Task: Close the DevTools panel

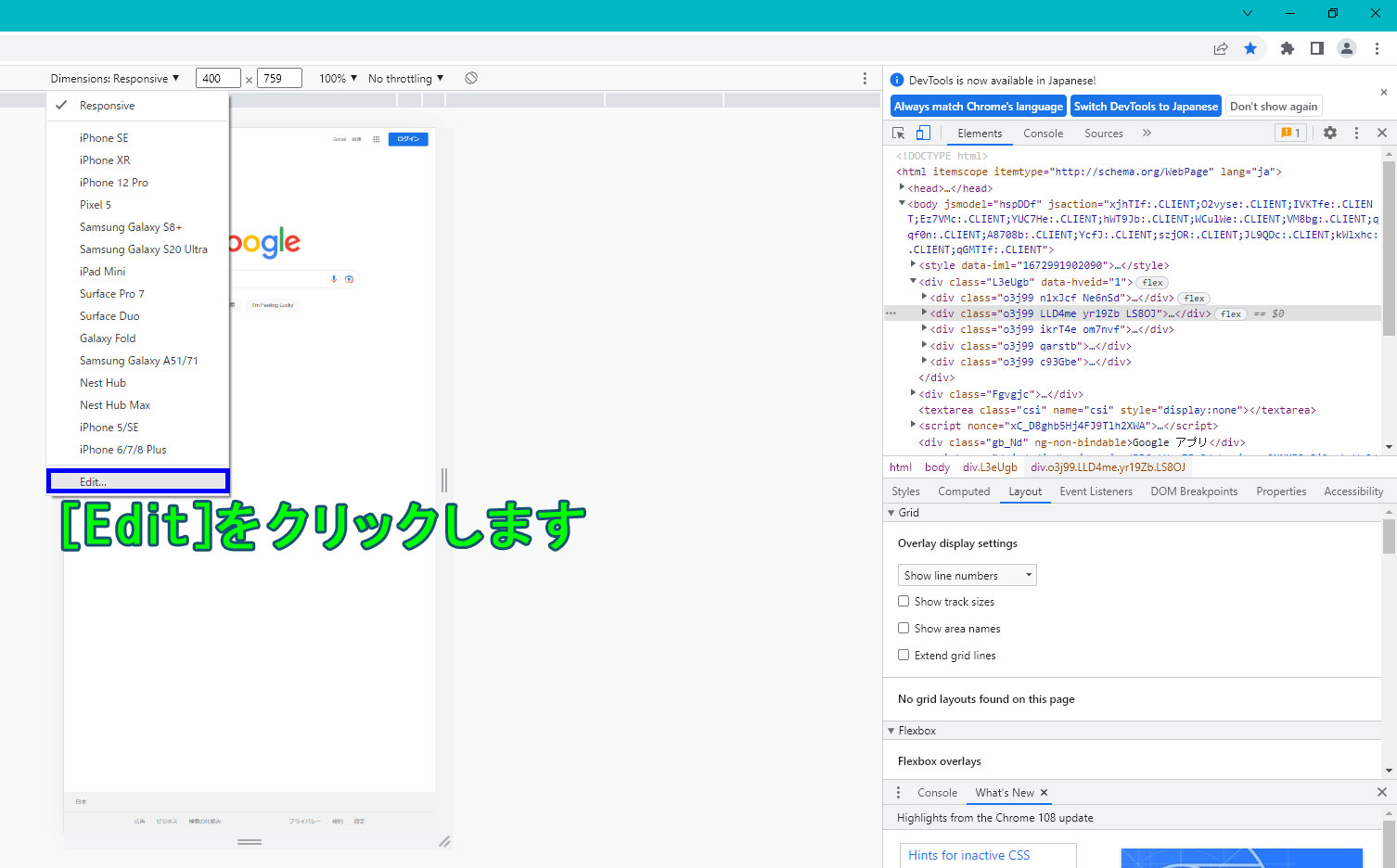Action: 1382,133
